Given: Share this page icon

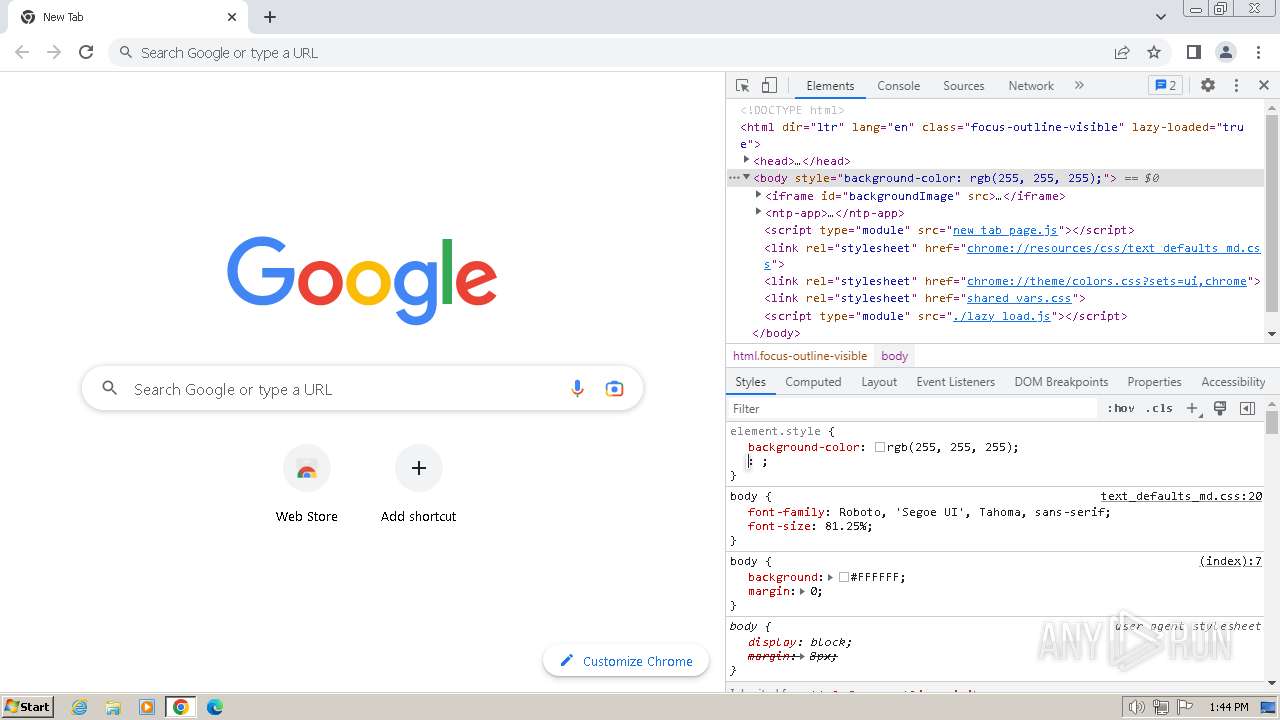Looking at the screenshot, I should click(x=1122, y=53).
